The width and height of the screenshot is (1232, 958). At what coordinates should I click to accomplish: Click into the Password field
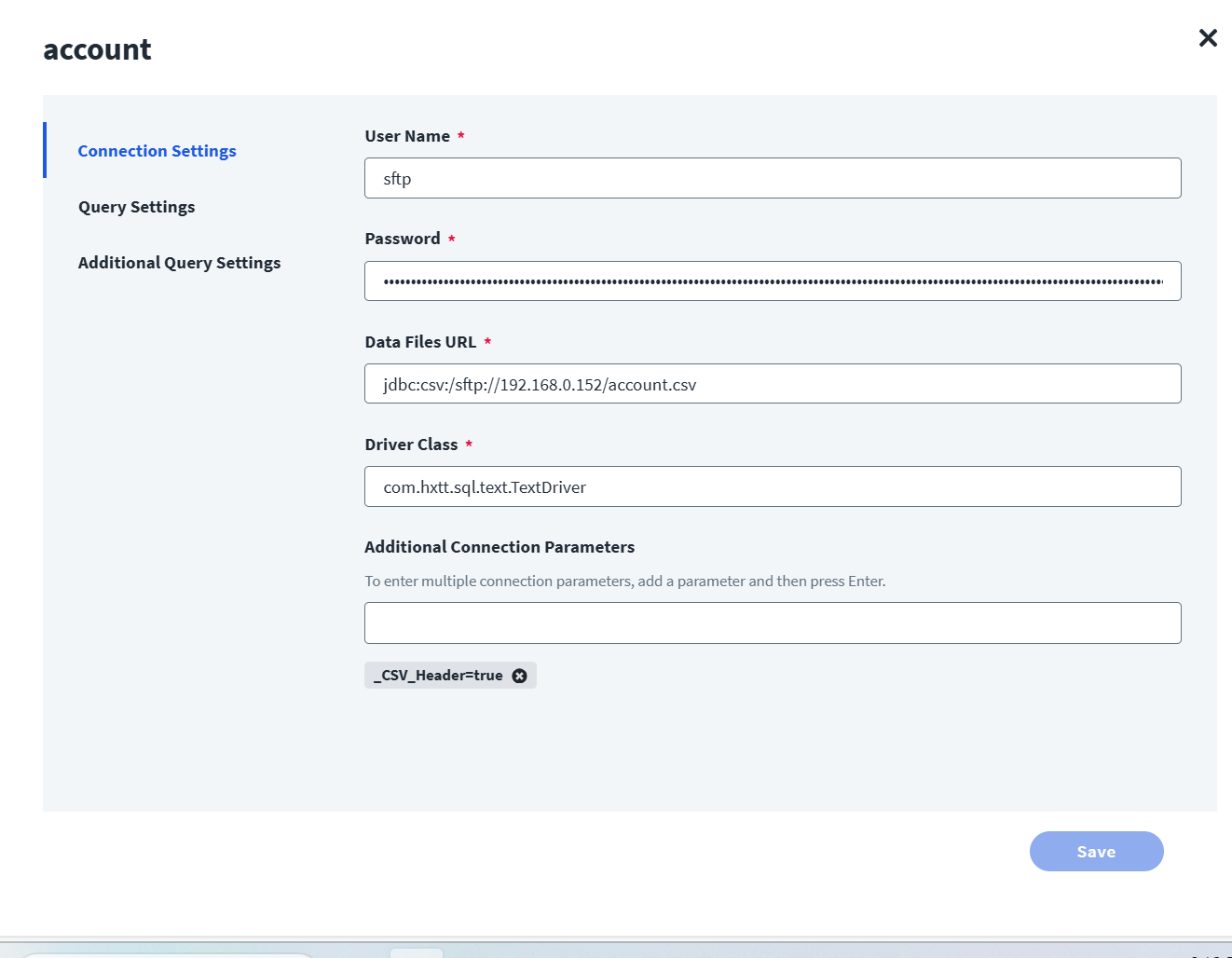773,281
